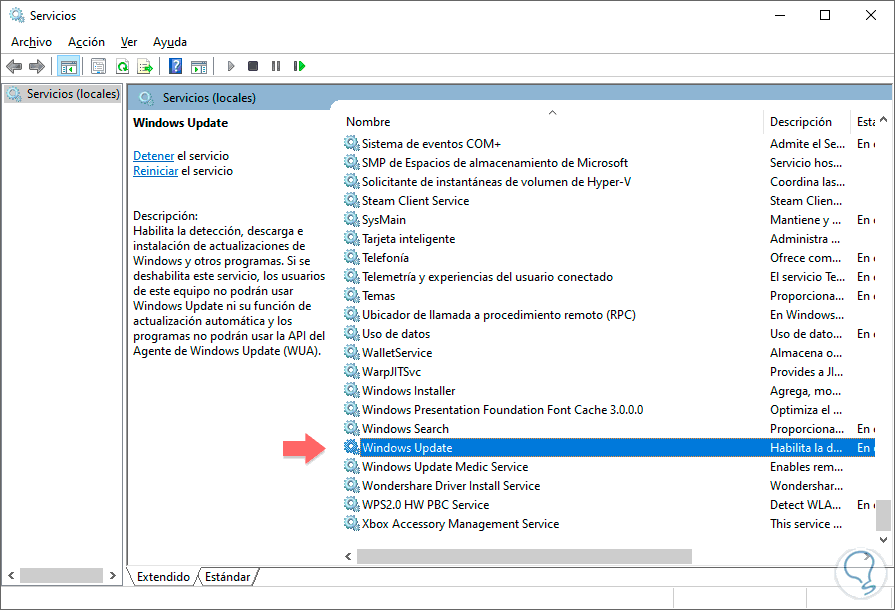This screenshot has width=895, height=610.
Task: Click the Stop service square icon
Action: tap(253, 66)
